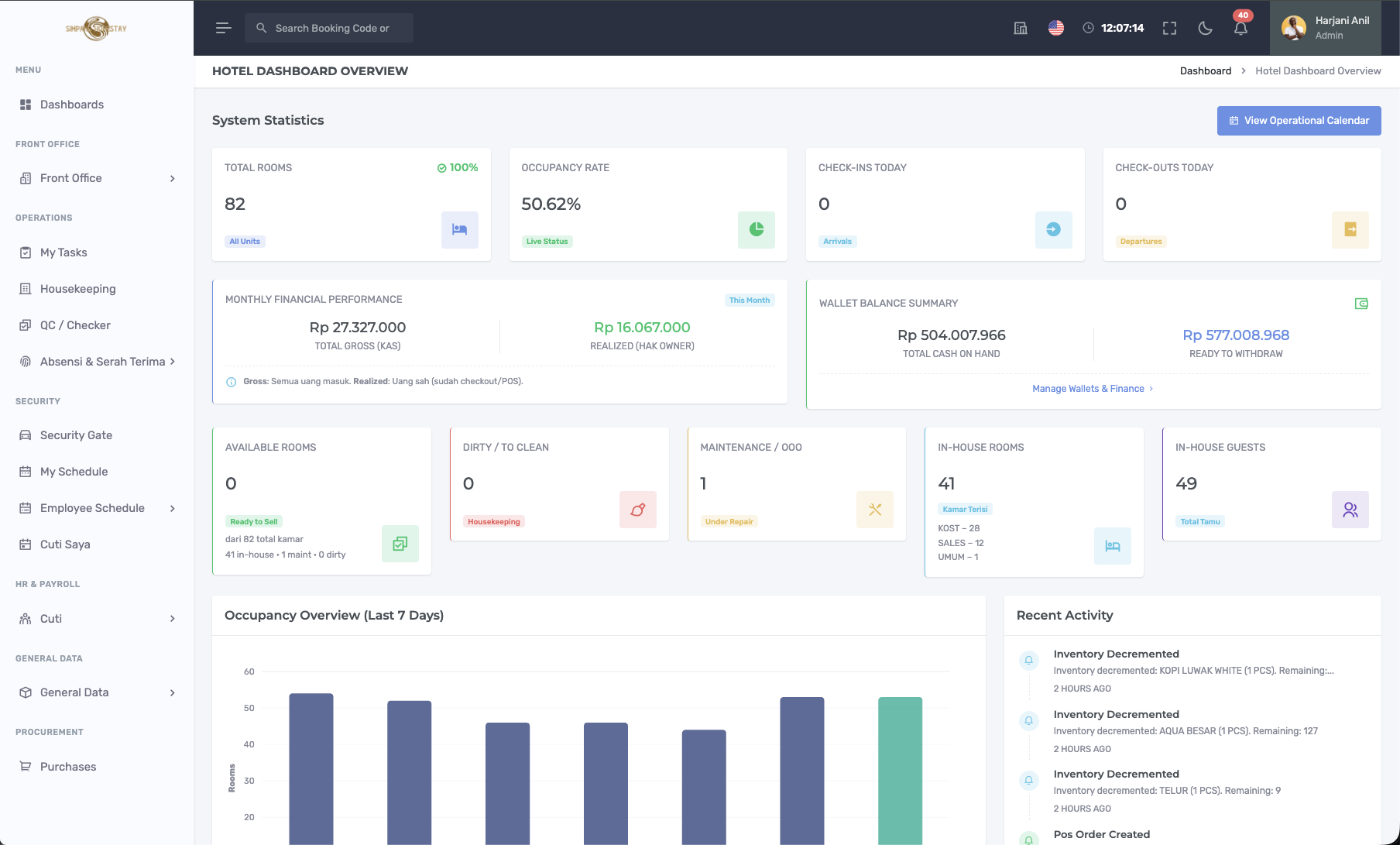Click the first bar in occupancy chart
The image size is (1400, 845).
[311, 769]
